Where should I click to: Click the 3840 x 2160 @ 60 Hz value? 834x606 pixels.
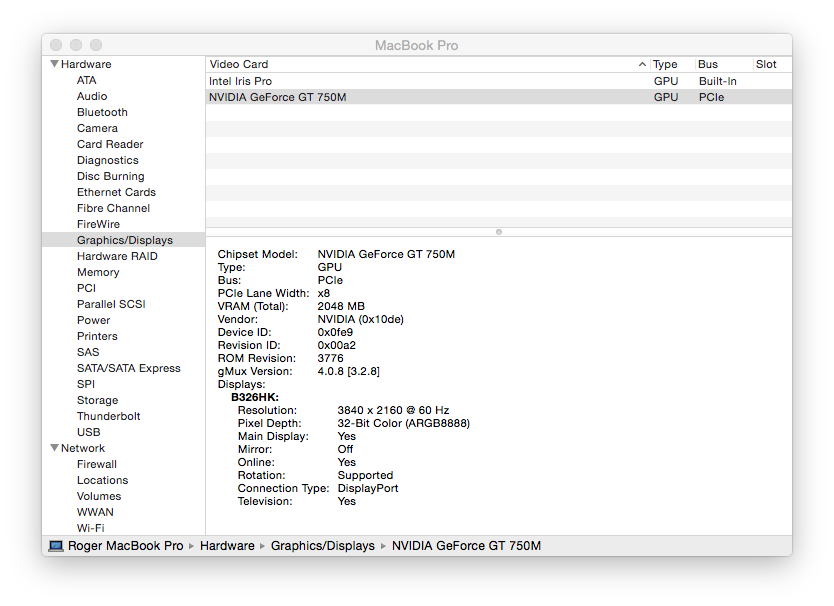pos(393,410)
